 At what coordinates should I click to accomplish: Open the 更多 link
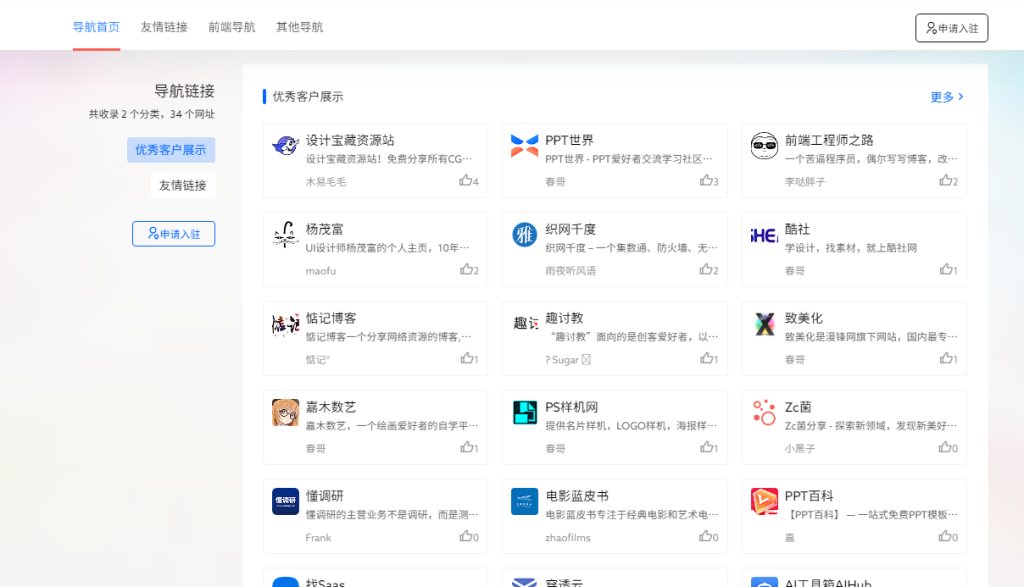coord(947,97)
